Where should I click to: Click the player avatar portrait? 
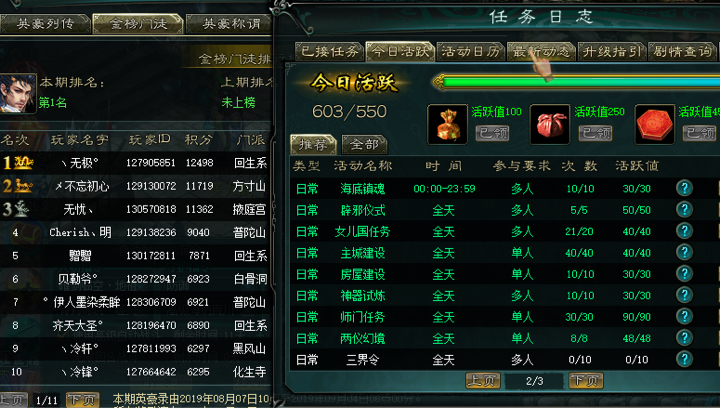tap(17, 93)
